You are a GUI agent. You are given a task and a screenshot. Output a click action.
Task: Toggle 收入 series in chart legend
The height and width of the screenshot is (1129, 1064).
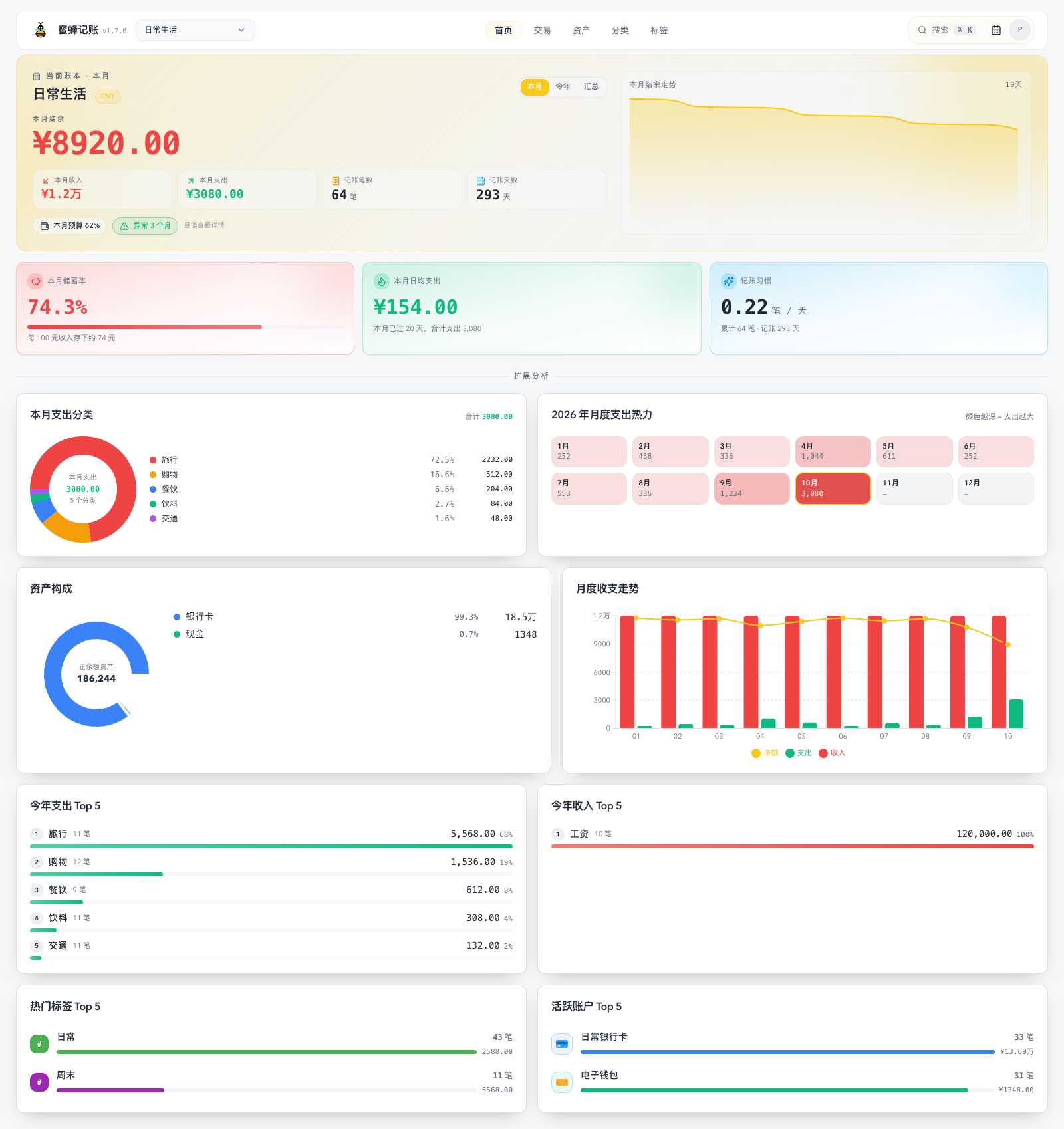(x=832, y=753)
